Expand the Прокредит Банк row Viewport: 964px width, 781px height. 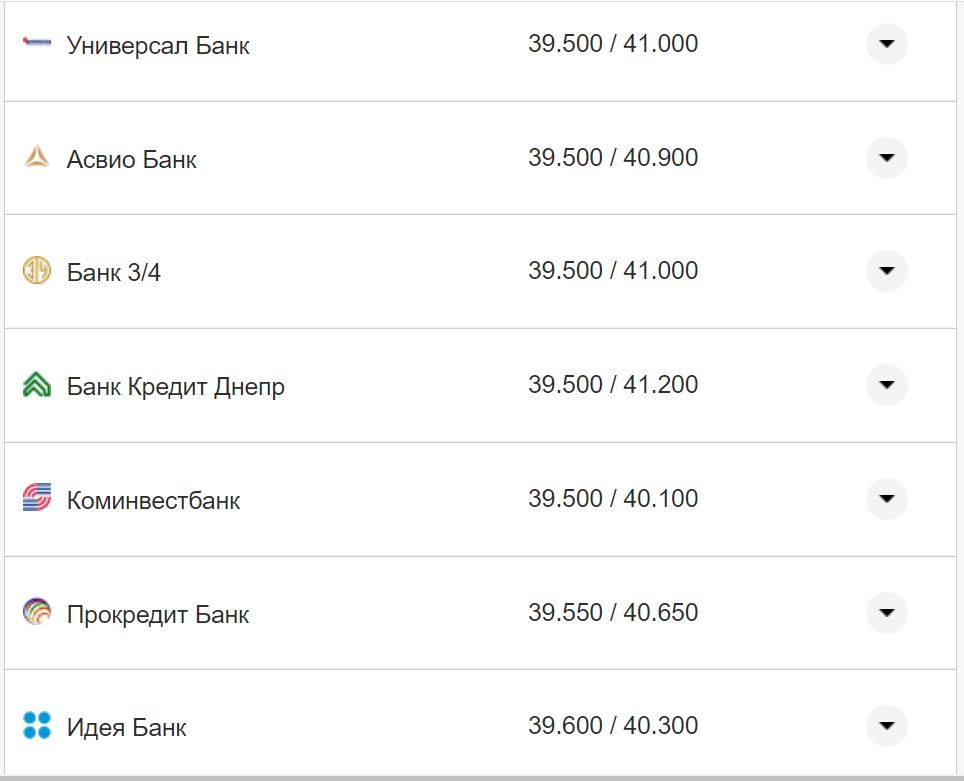(886, 612)
